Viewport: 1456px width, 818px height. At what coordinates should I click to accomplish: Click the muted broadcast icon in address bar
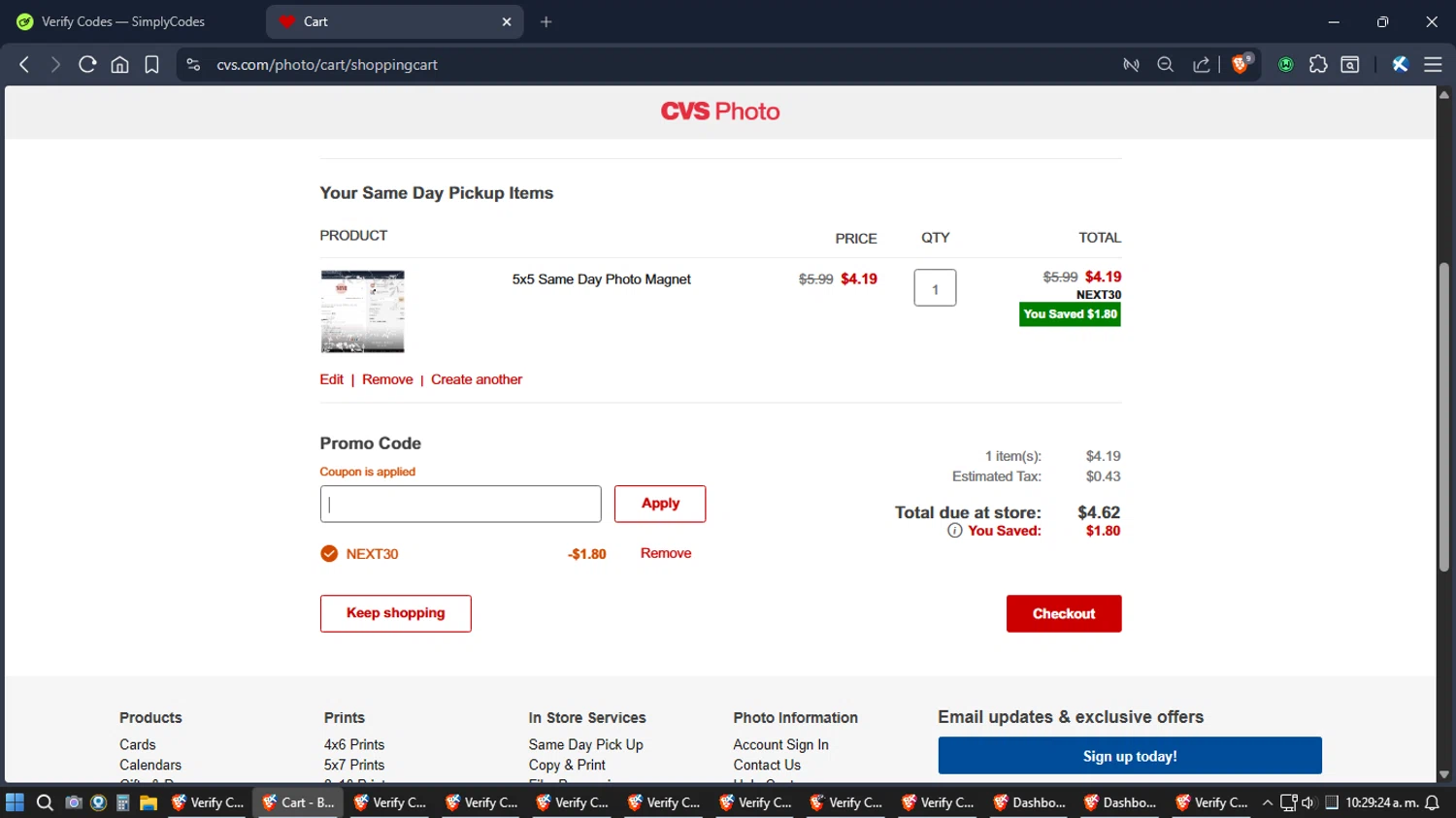tap(1131, 65)
